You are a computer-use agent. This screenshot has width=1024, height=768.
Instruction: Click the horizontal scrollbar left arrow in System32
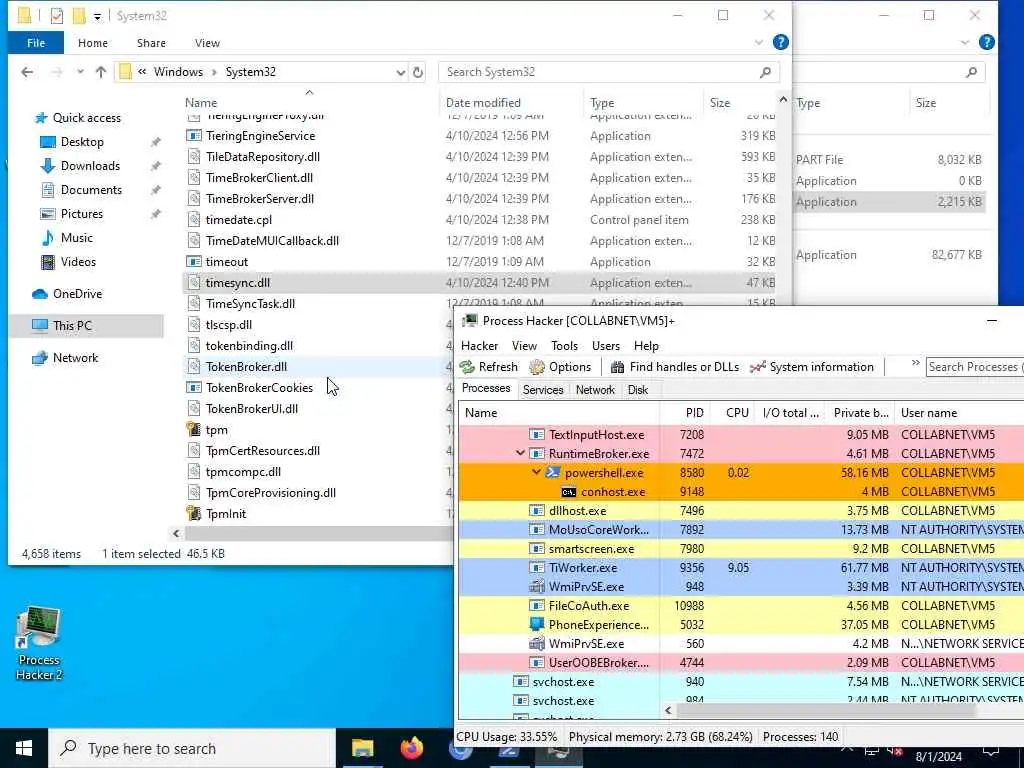(x=176, y=534)
